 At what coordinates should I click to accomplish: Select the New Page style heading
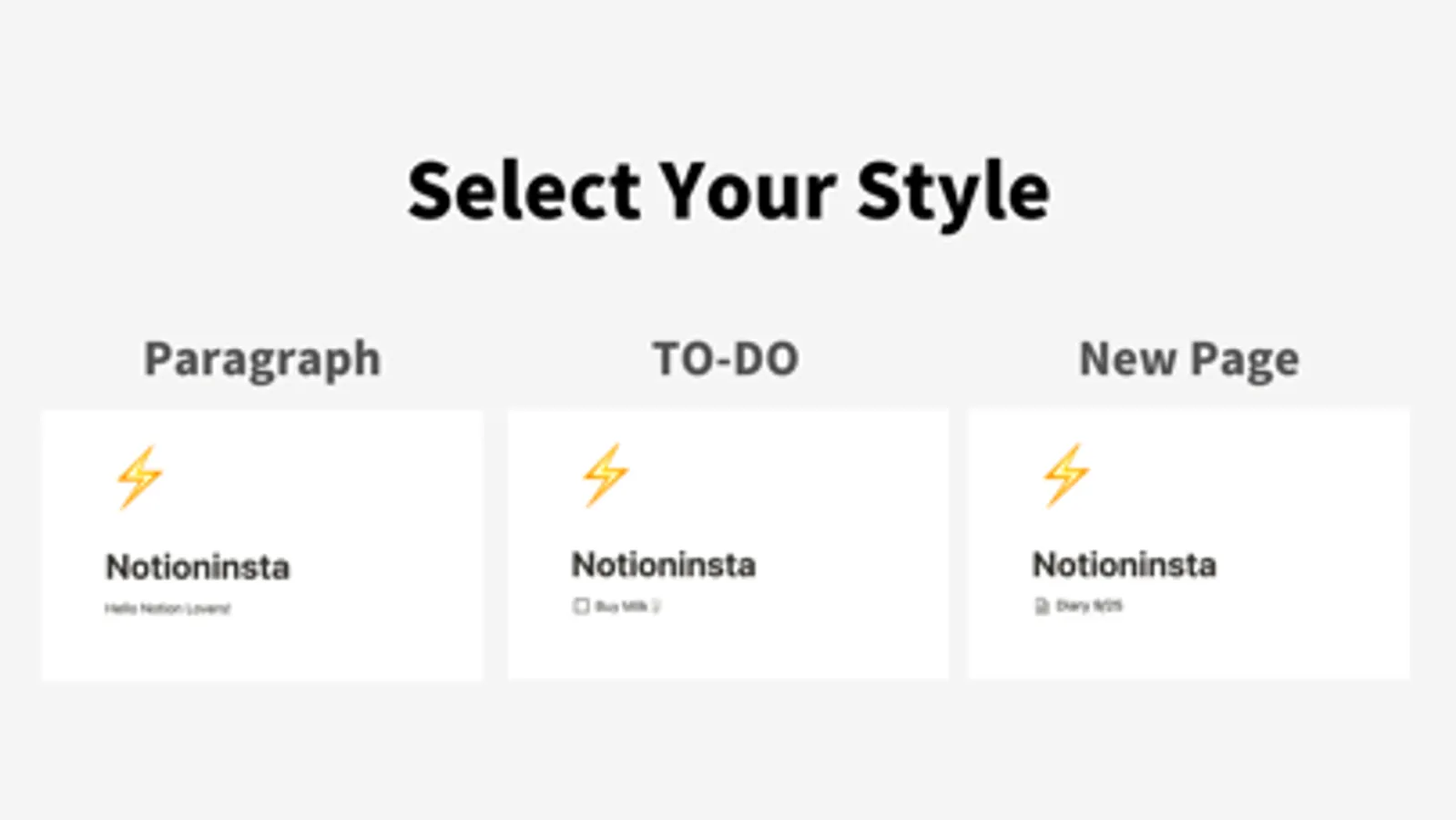click(x=1188, y=359)
